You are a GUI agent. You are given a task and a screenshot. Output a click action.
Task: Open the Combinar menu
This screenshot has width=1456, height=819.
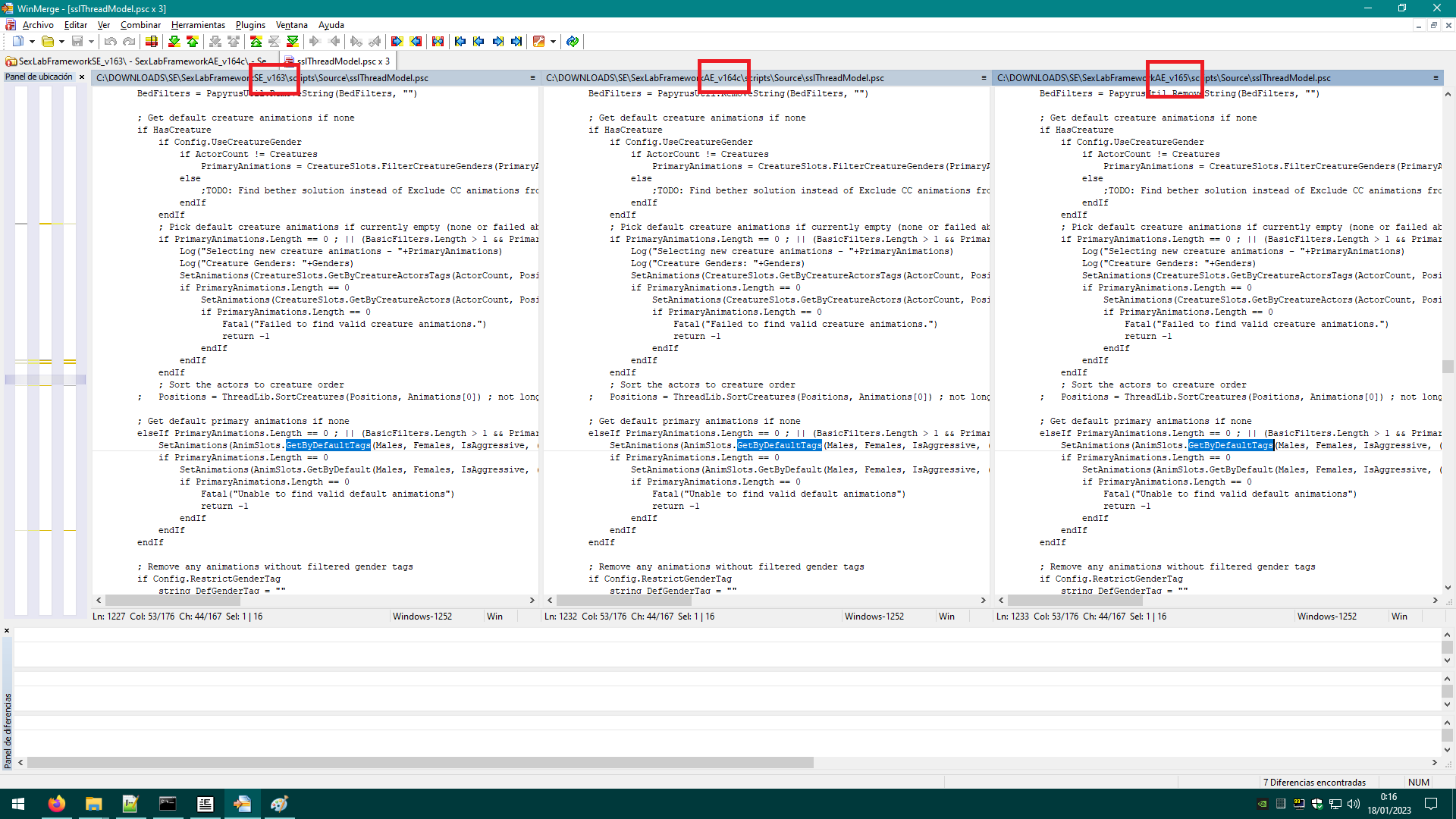coord(140,25)
